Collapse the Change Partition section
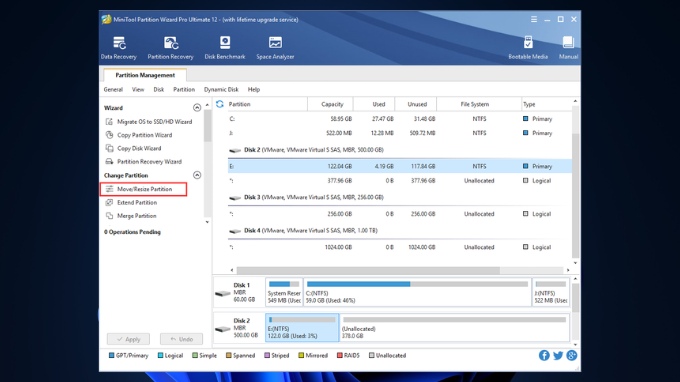 click(x=197, y=175)
